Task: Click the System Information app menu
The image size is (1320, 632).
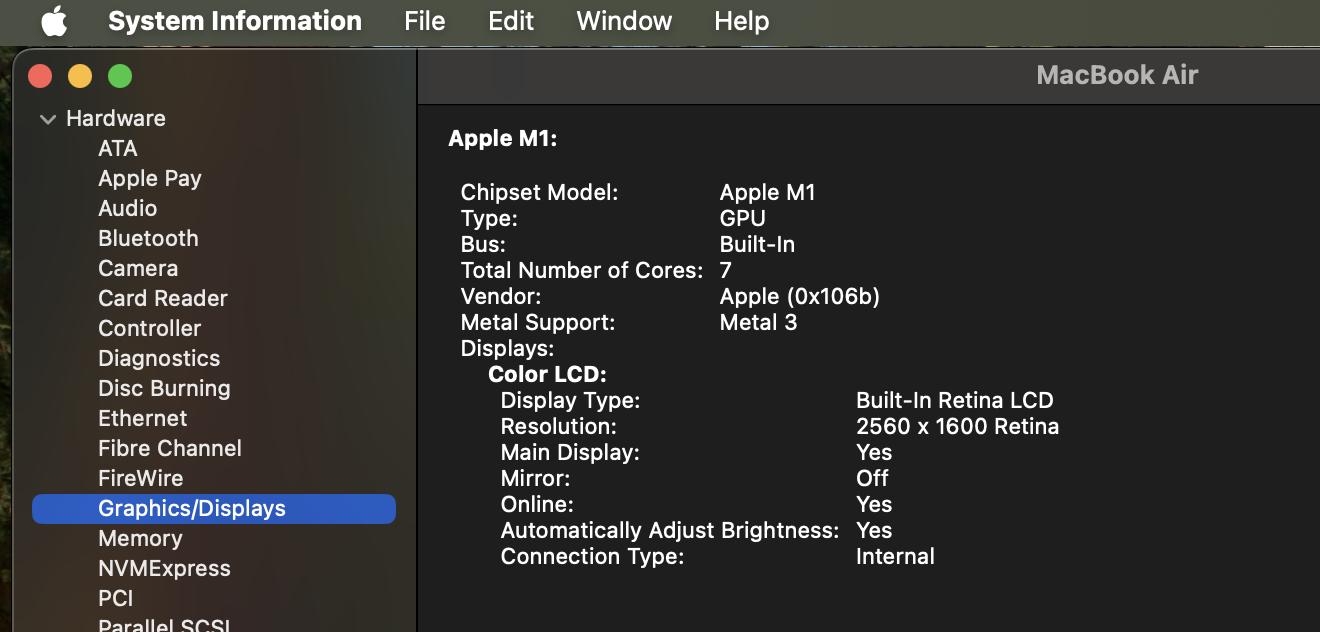Action: [234, 21]
